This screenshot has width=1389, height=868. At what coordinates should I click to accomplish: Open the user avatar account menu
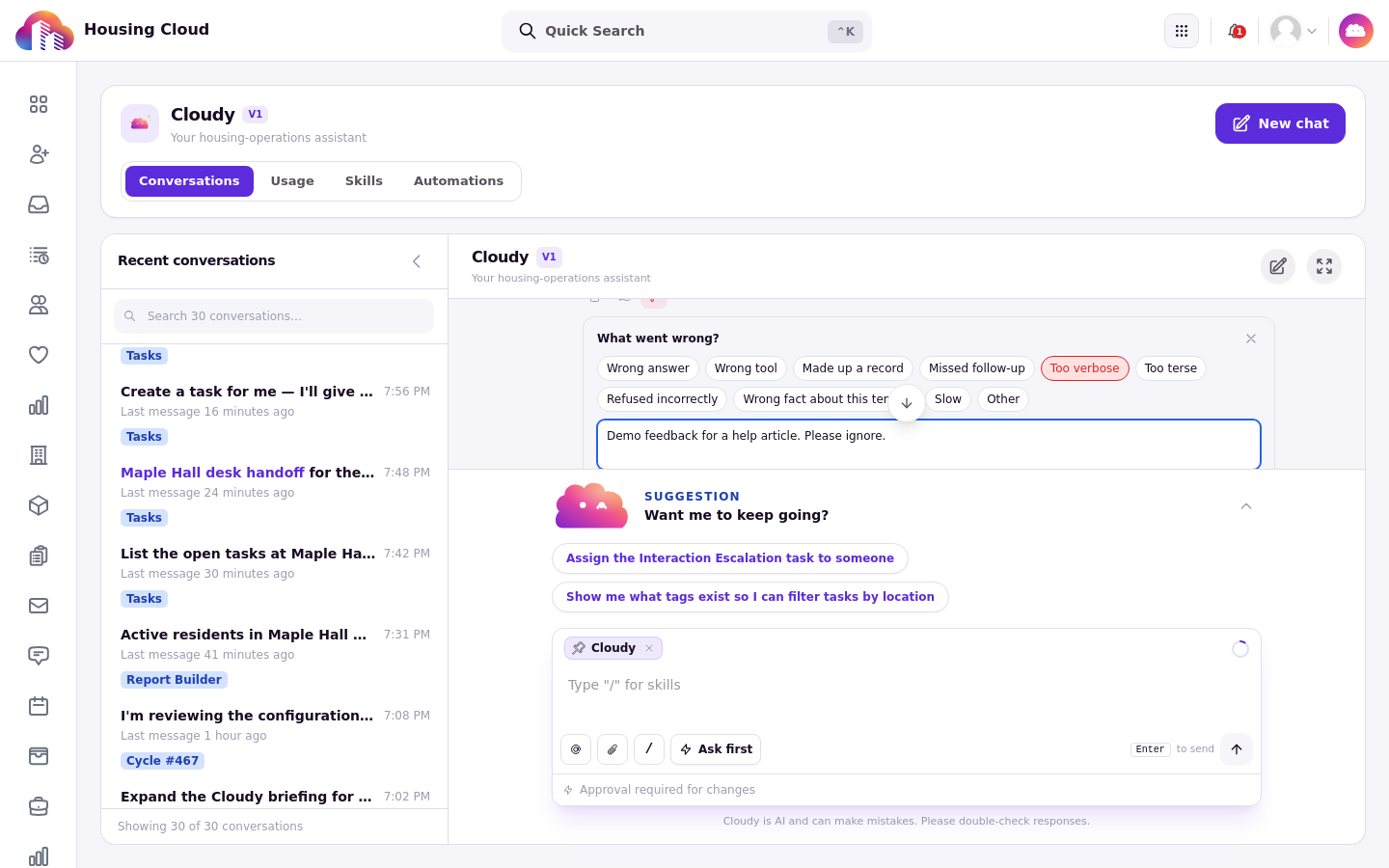(1294, 31)
